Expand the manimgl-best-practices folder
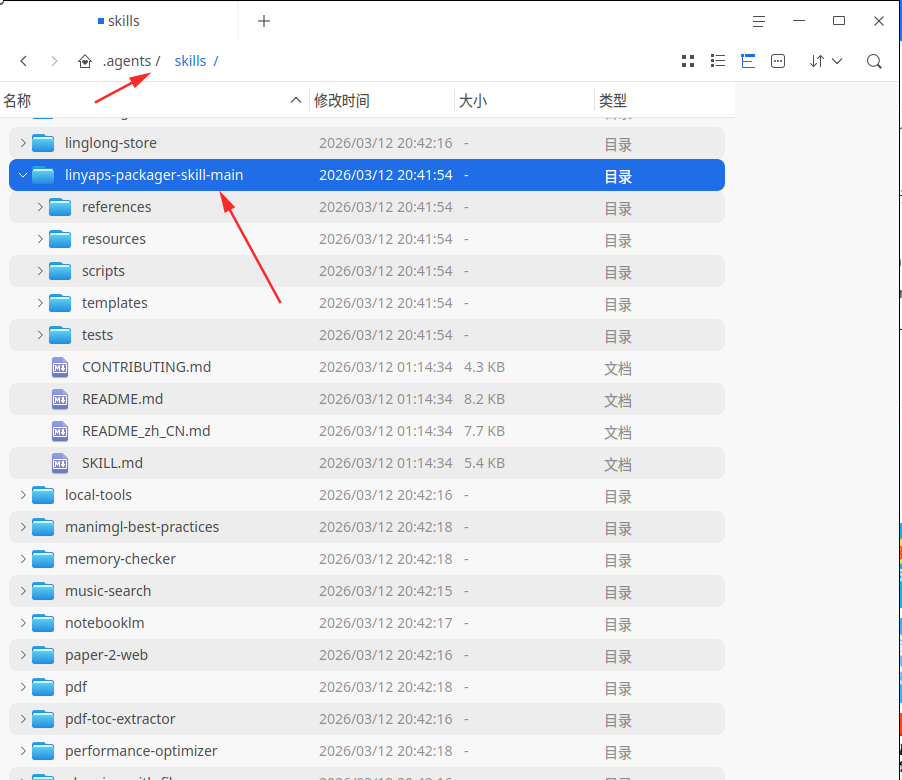 23,527
